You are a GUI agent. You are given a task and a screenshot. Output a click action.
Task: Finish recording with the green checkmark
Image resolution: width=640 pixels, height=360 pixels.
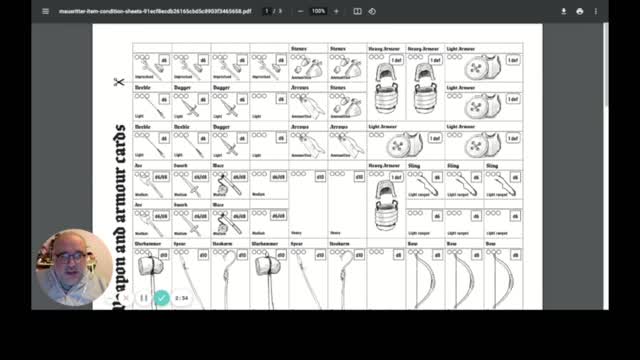[162, 298]
